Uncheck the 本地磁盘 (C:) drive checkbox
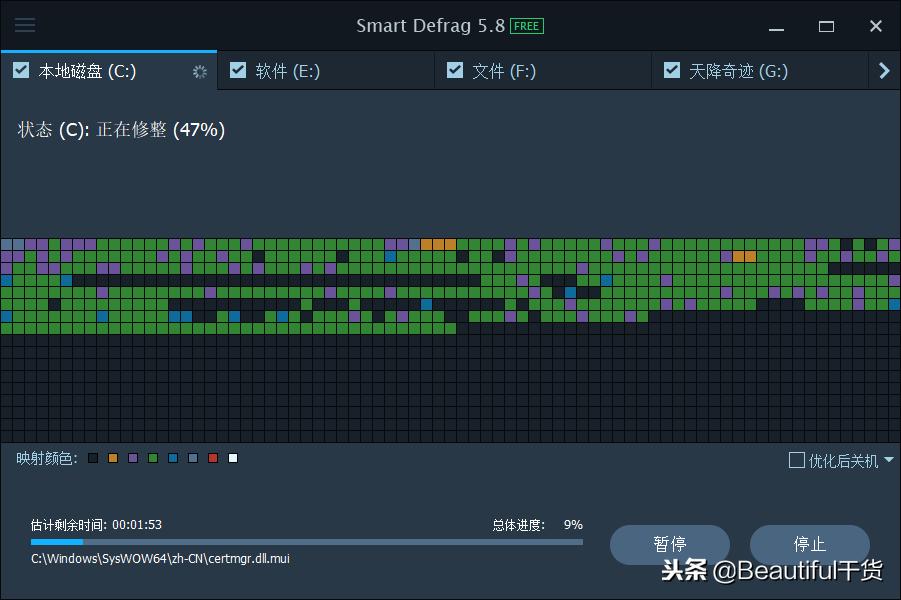This screenshot has height=600, width=901. pos(22,70)
